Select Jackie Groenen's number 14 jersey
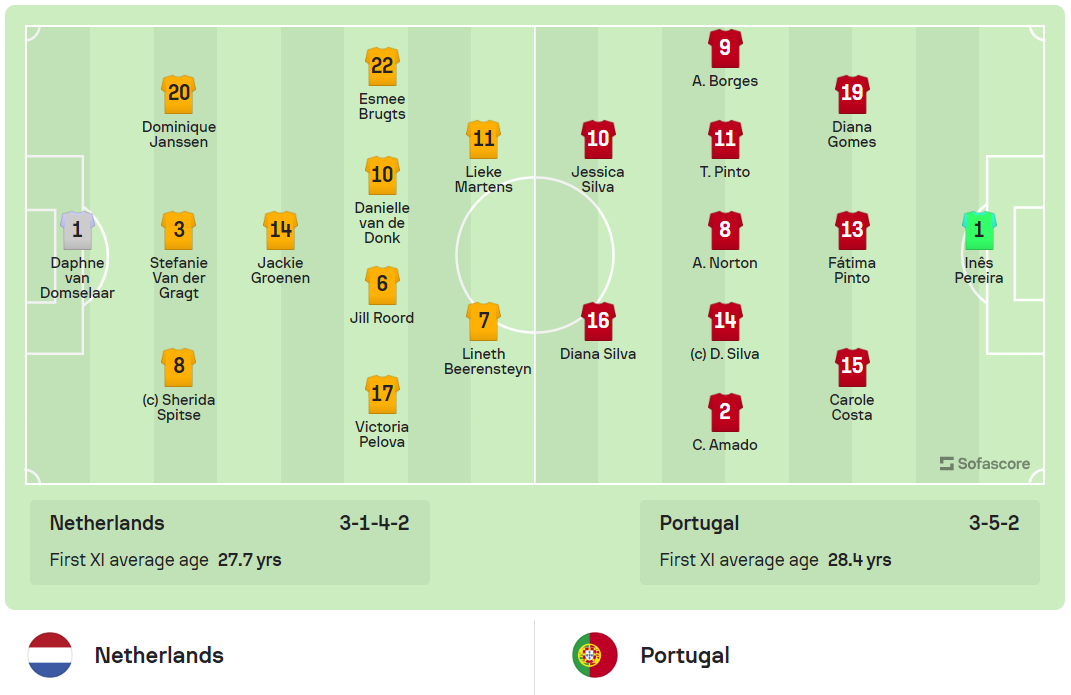Viewport: 1071px width, 695px height. click(280, 231)
